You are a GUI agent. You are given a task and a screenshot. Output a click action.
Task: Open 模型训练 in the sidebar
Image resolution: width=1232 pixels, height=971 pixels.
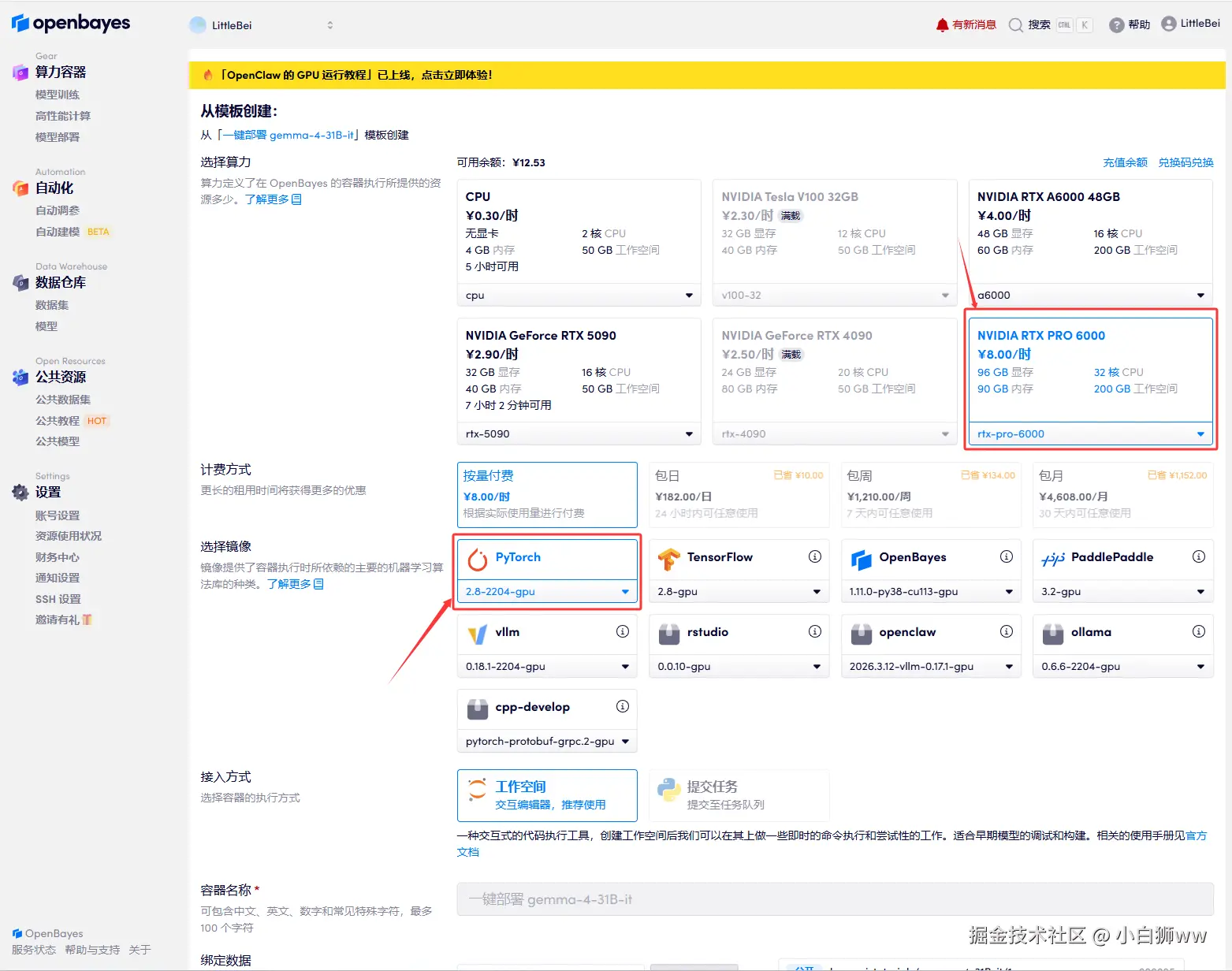[58, 95]
